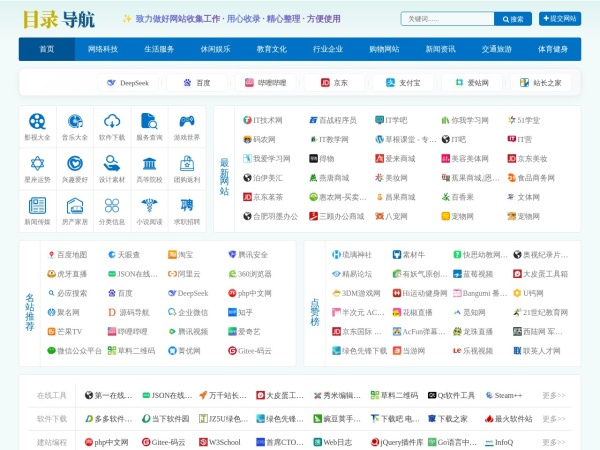Click the 分类信息 category icon
The image size is (600, 450).
(112, 205)
